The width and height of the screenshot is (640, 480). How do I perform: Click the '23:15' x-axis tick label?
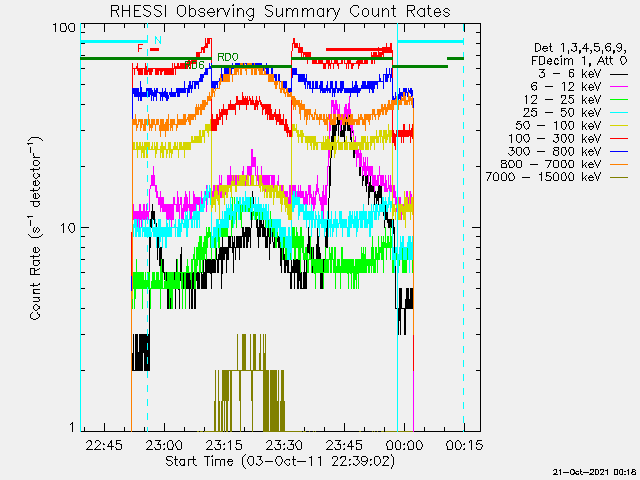[224, 445]
